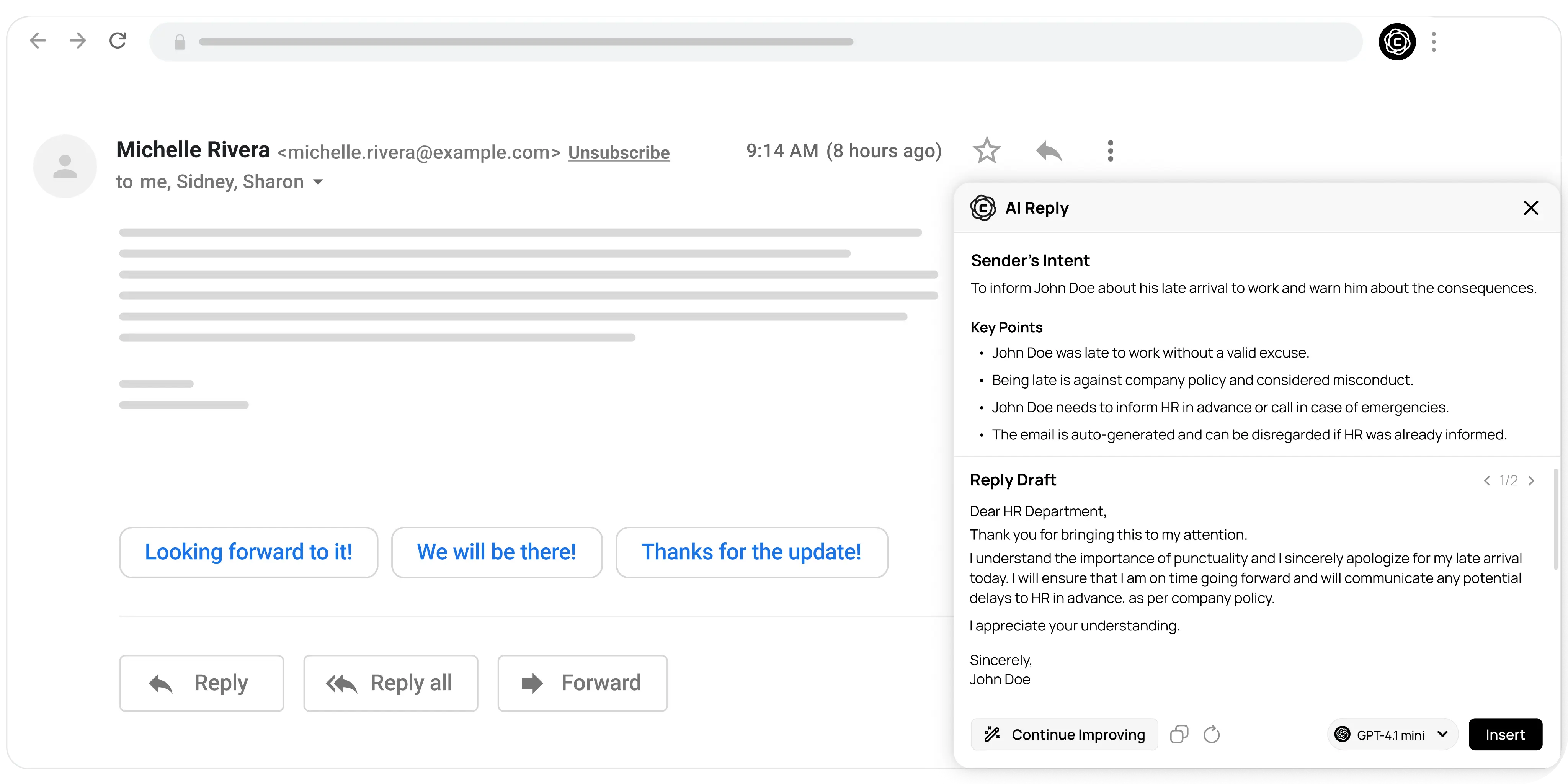Click the browser forward arrow
The image size is (1568, 784).
[x=78, y=41]
